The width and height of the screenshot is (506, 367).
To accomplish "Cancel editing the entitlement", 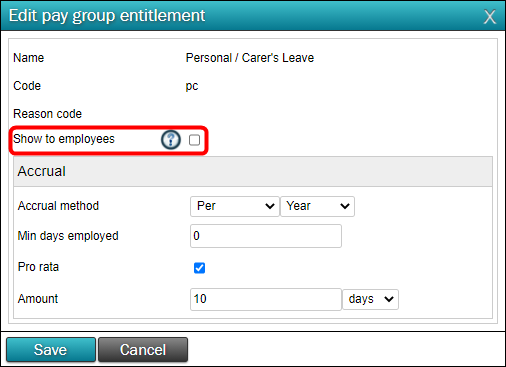I will pos(143,350).
